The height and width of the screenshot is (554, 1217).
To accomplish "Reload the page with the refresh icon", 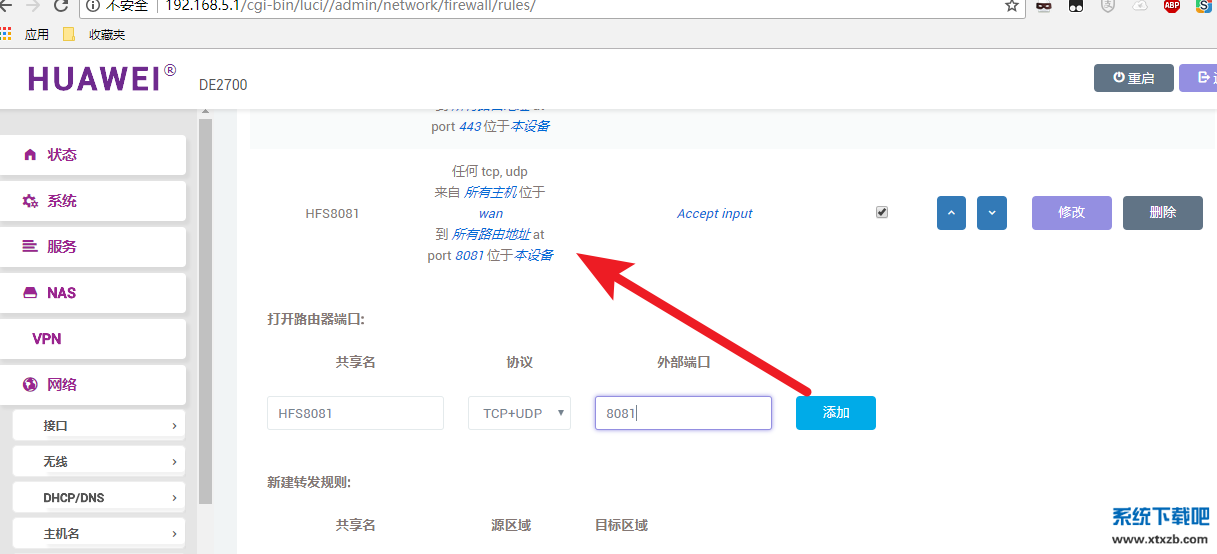I will [x=61, y=6].
